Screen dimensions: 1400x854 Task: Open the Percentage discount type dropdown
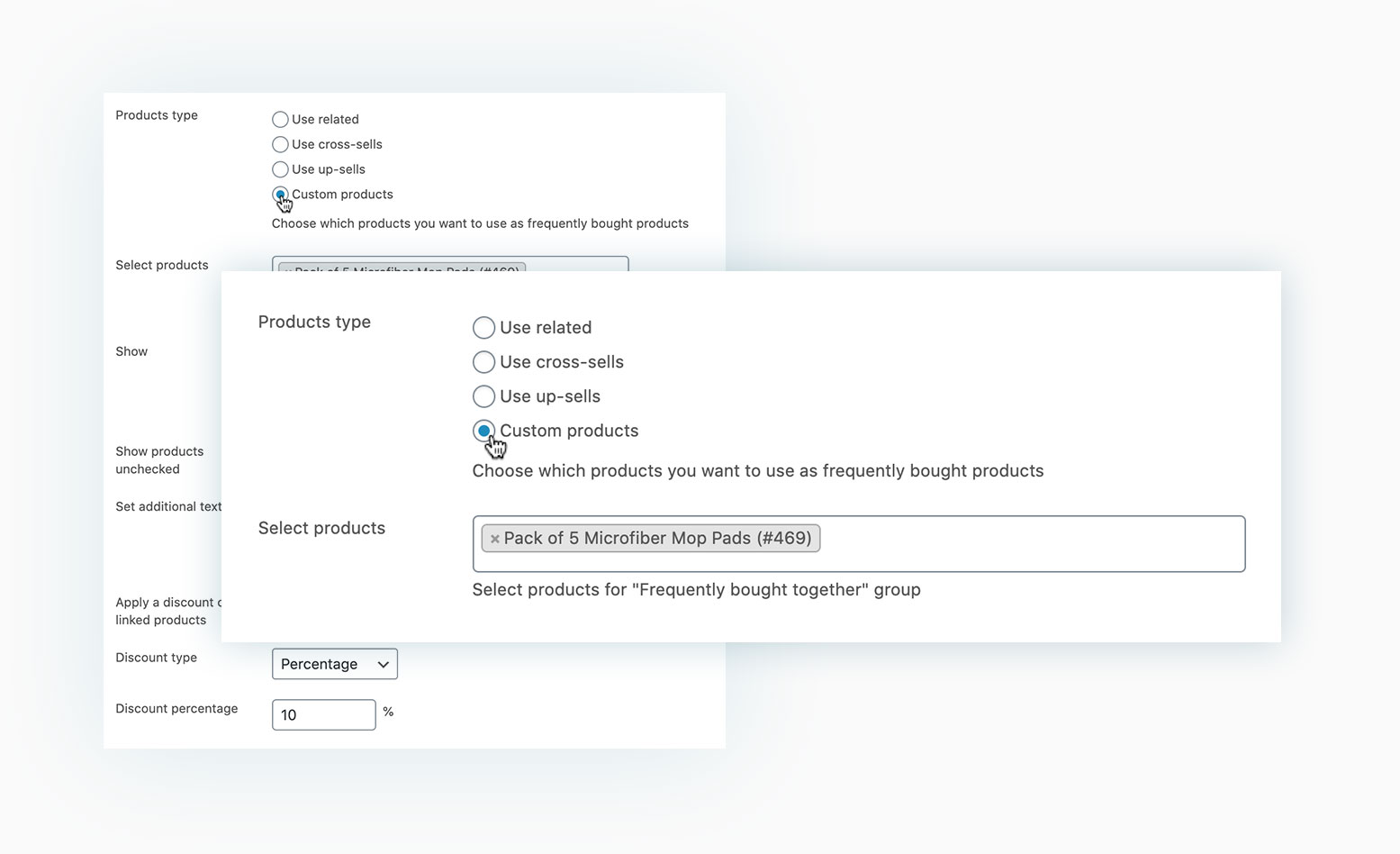click(335, 664)
